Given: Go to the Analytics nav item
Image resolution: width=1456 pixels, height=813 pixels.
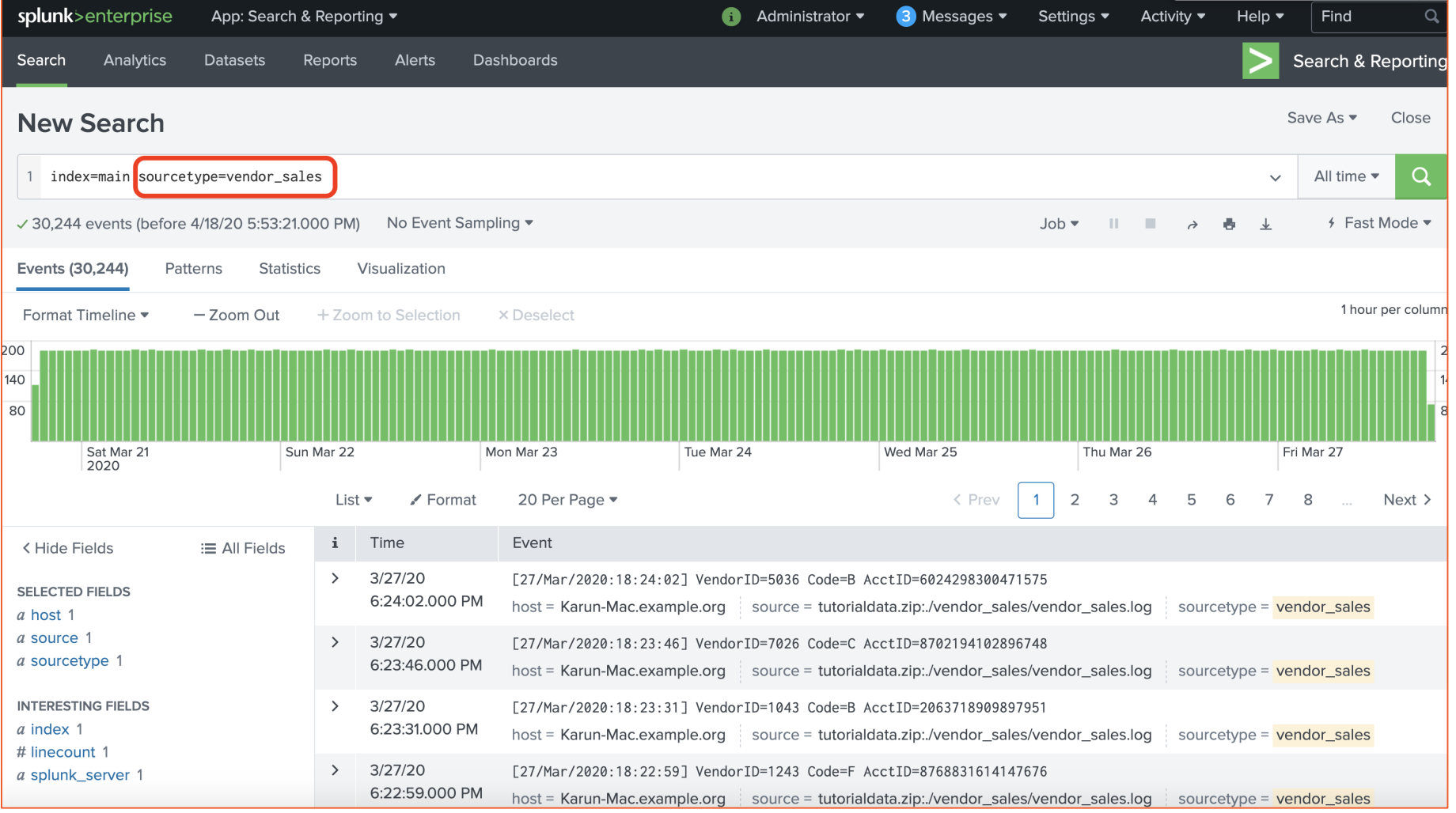Looking at the screenshot, I should coord(135,61).
